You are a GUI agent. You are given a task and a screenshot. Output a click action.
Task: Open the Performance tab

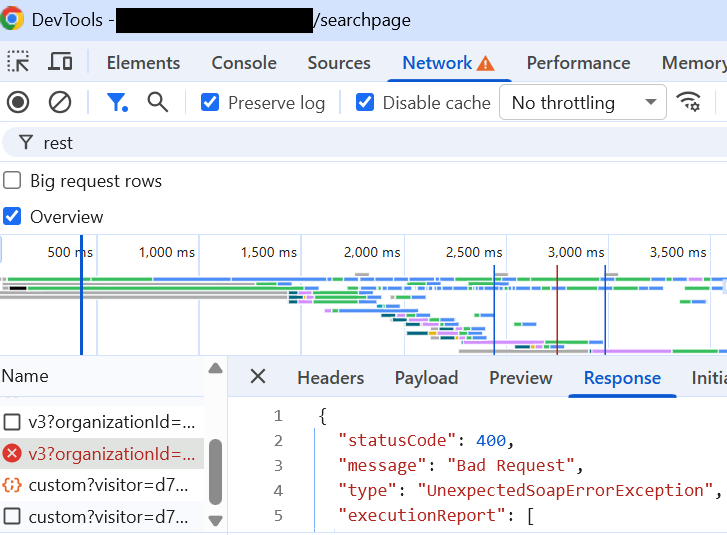tap(578, 63)
